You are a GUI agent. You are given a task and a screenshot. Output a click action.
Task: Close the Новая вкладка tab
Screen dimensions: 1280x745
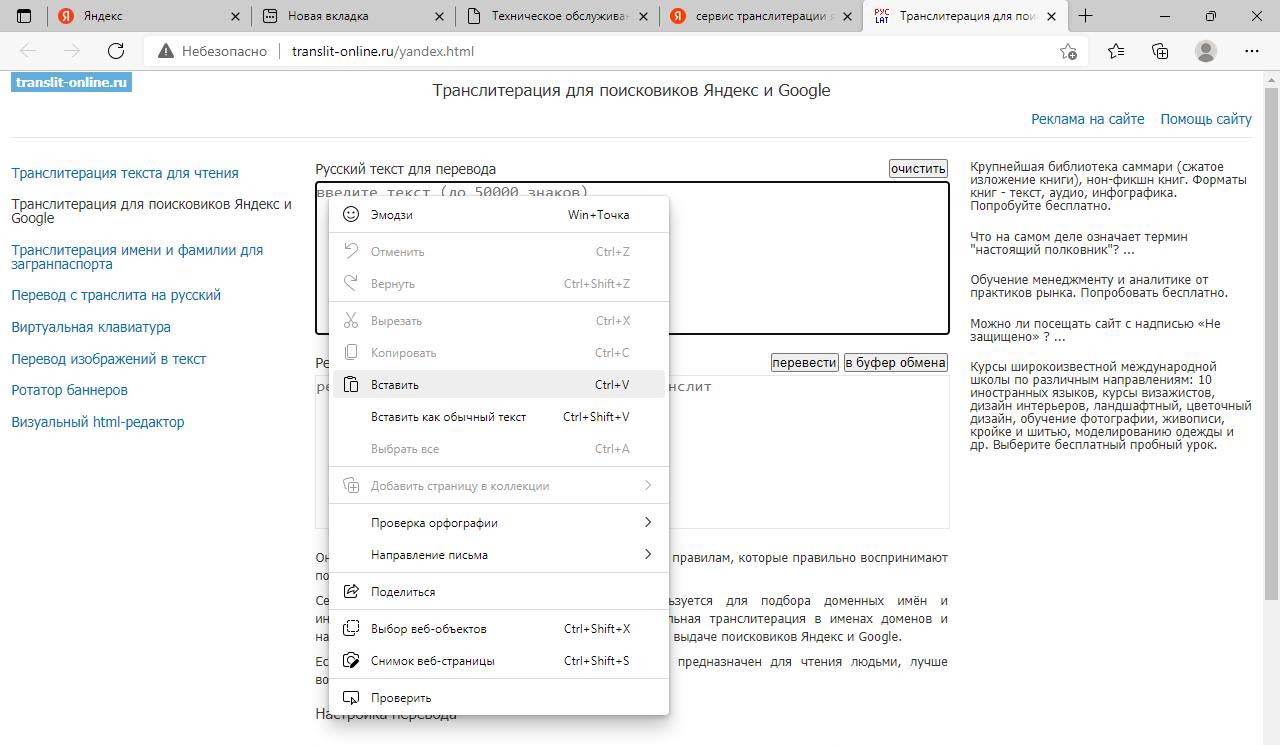[x=439, y=16]
